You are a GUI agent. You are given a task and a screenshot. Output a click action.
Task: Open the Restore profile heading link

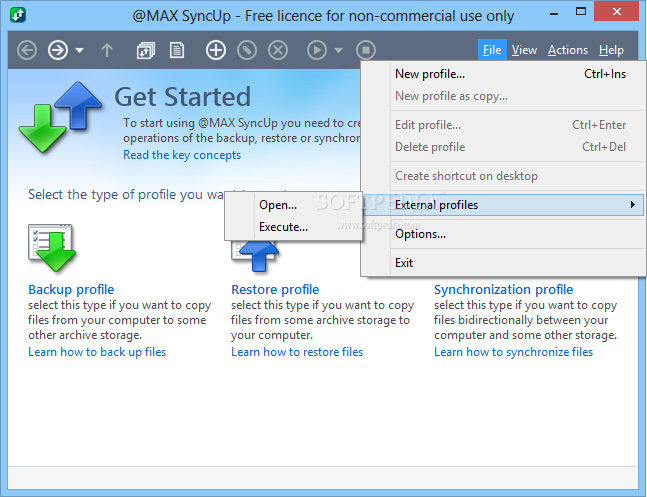[275, 289]
